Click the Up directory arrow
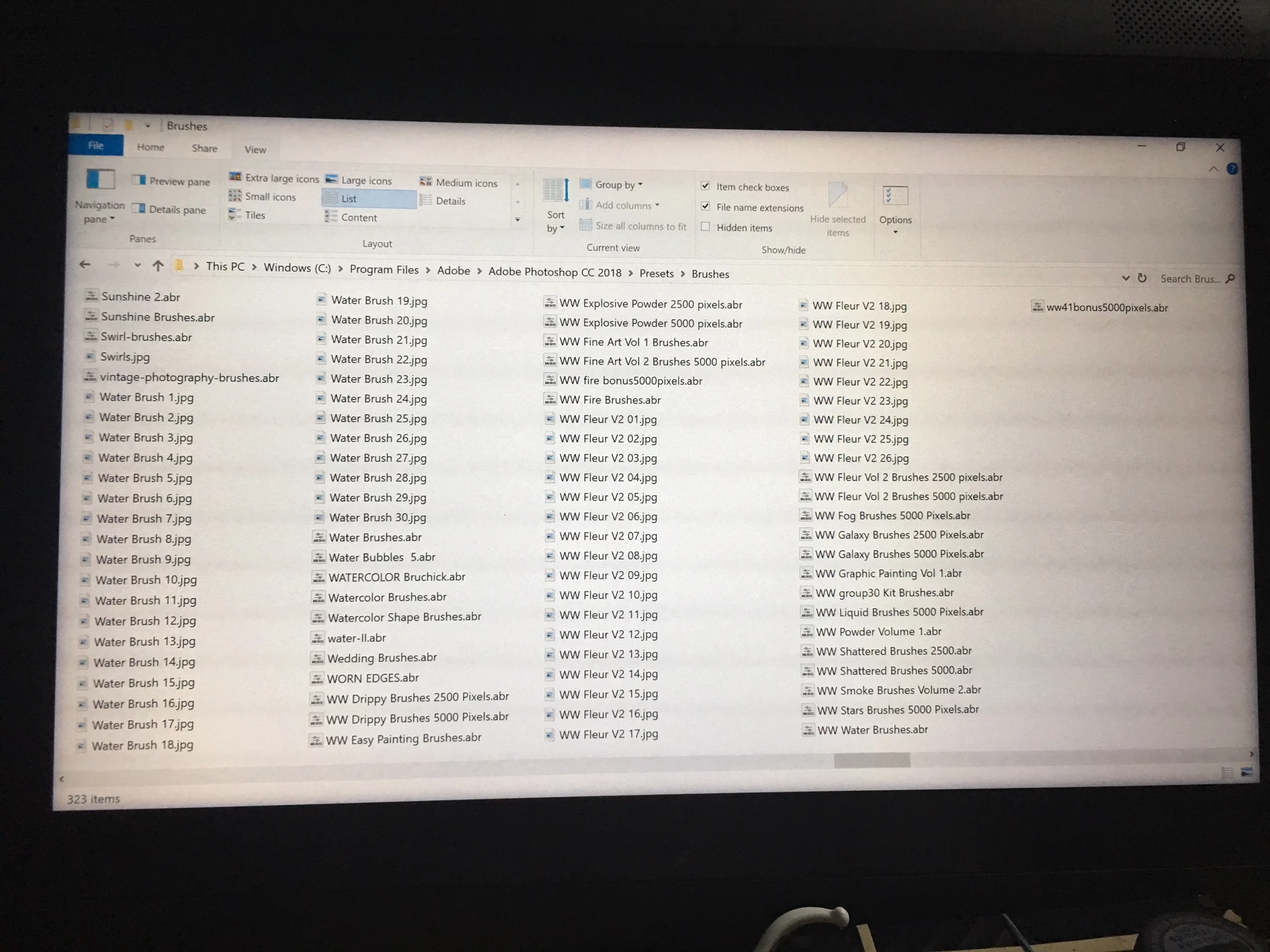 (x=157, y=266)
